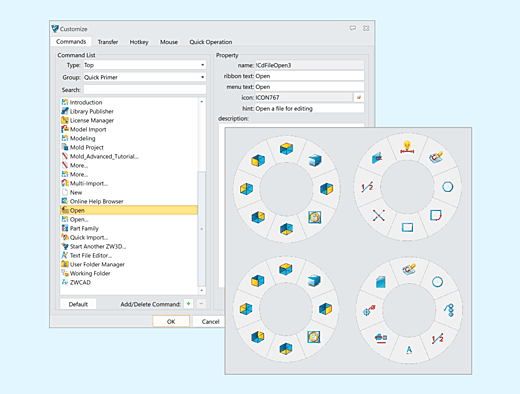
Task: Click the sketch pencil icon in the upper-right wheel
Action: tap(436, 157)
